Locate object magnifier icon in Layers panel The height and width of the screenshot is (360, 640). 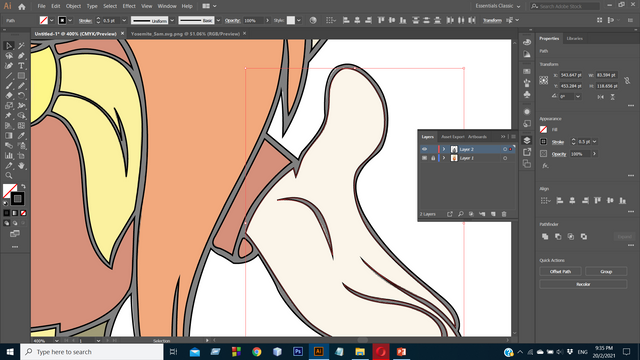460,214
